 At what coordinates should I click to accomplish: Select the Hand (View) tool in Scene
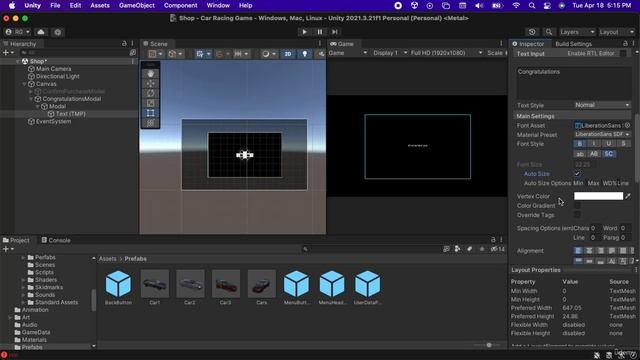click(151, 73)
